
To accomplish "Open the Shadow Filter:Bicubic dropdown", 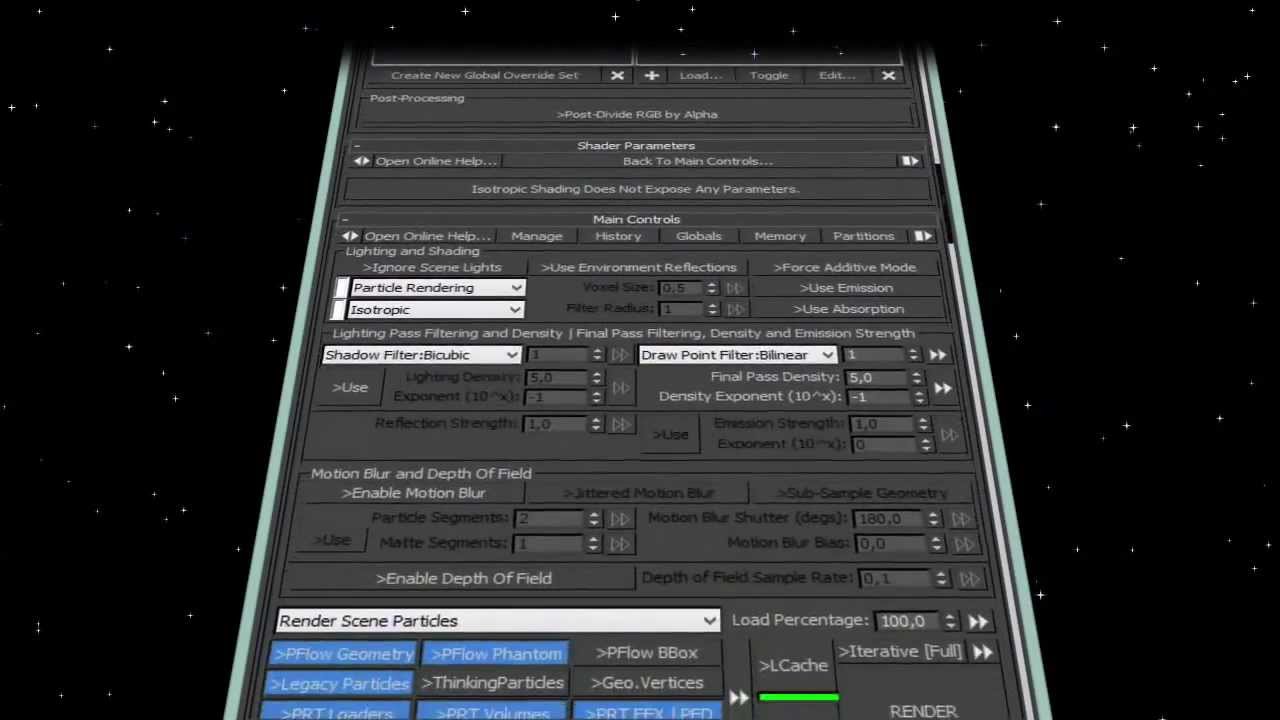I will click(421, 355).
